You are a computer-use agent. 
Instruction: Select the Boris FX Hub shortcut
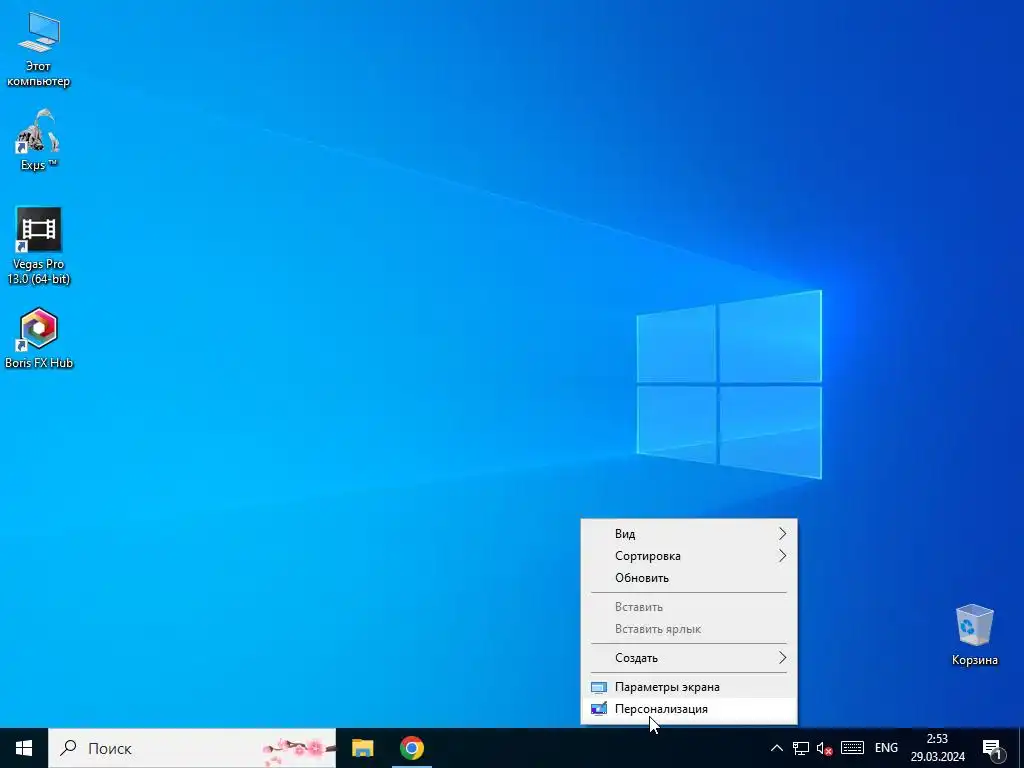(39, 338)
